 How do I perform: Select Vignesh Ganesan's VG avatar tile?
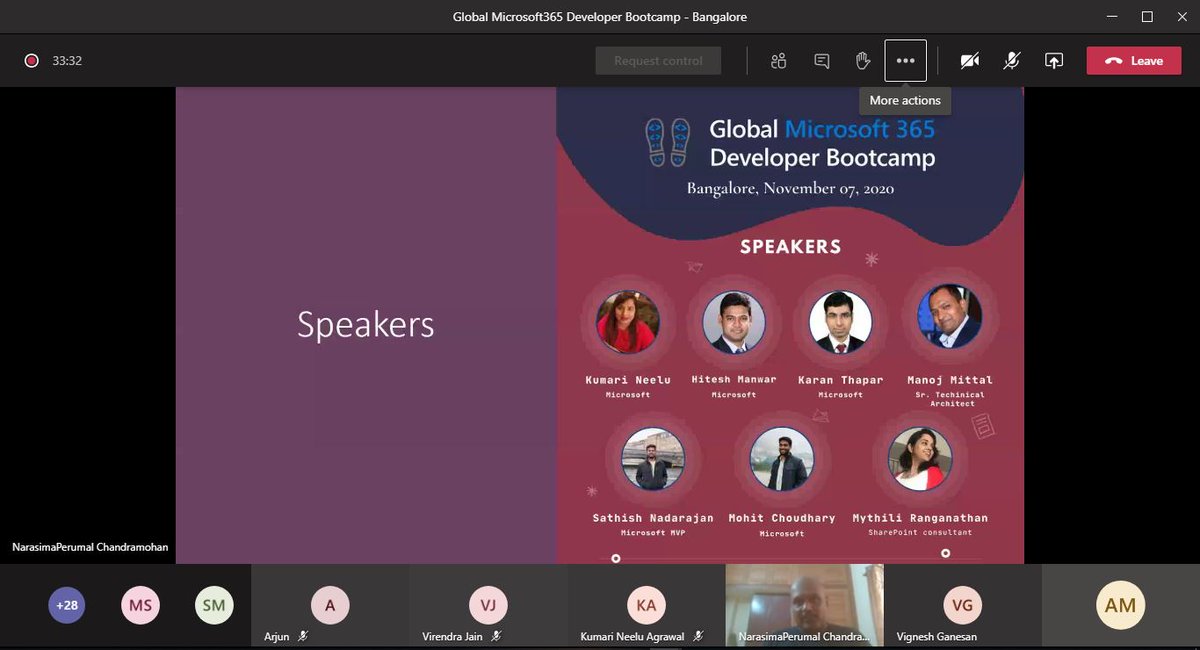961,605
